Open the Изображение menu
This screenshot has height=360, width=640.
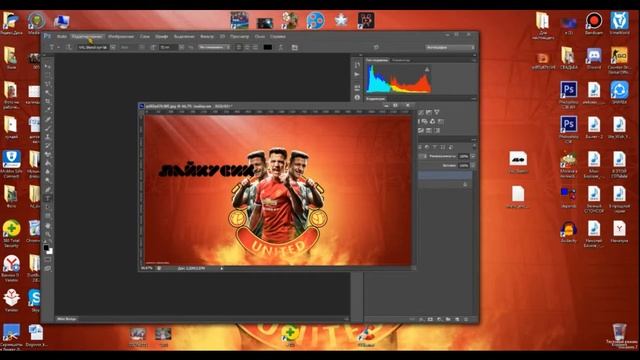[121, 36]
